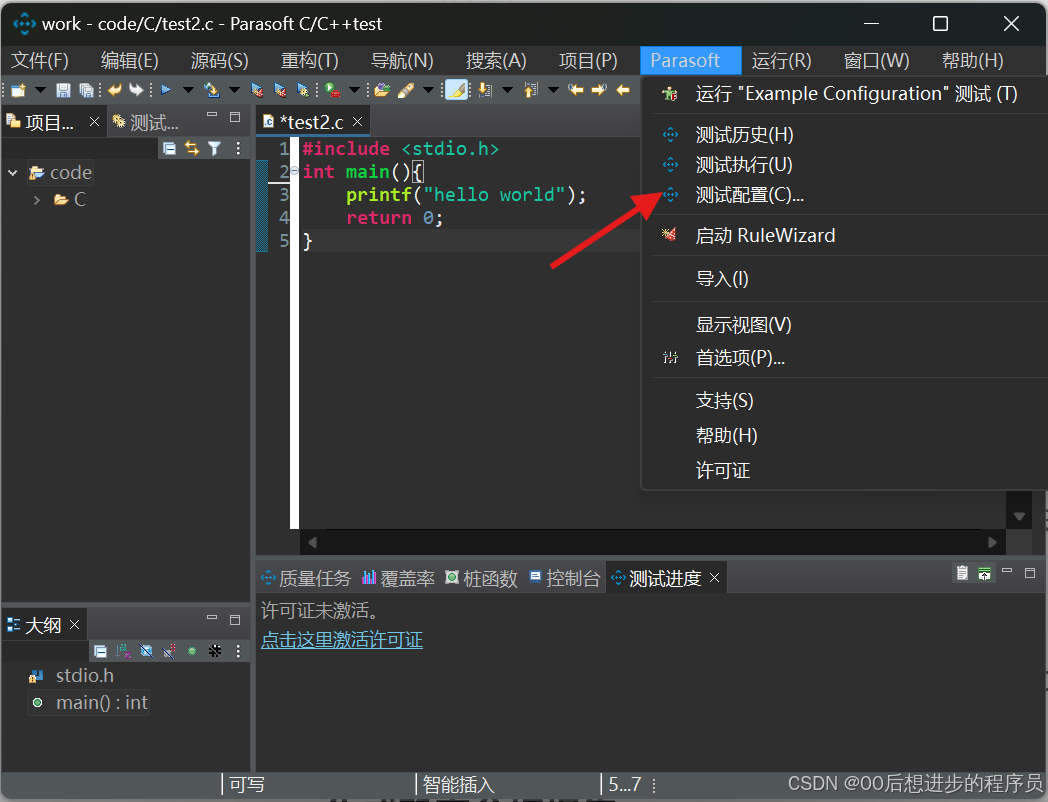Click the Previous annotation up-arrow icon

click(531, 90)
